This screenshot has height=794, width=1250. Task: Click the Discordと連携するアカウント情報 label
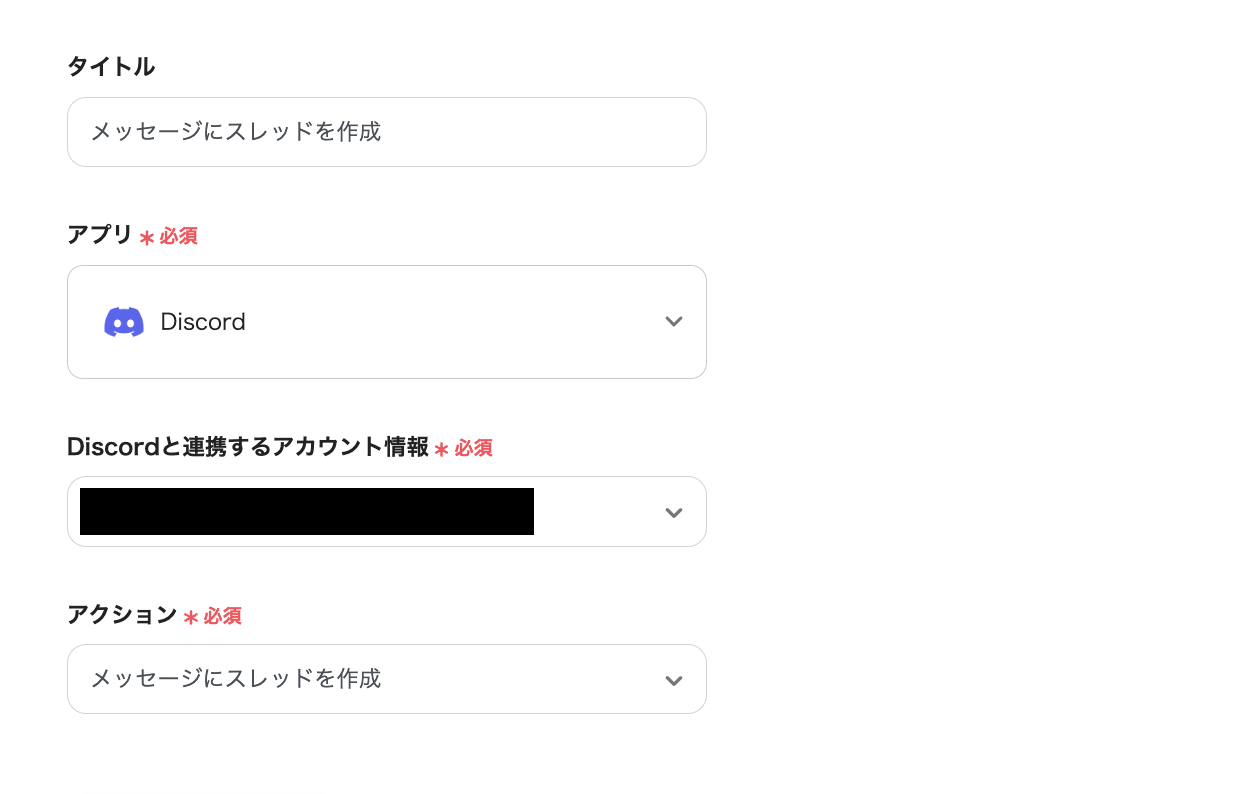click(247, 447)
